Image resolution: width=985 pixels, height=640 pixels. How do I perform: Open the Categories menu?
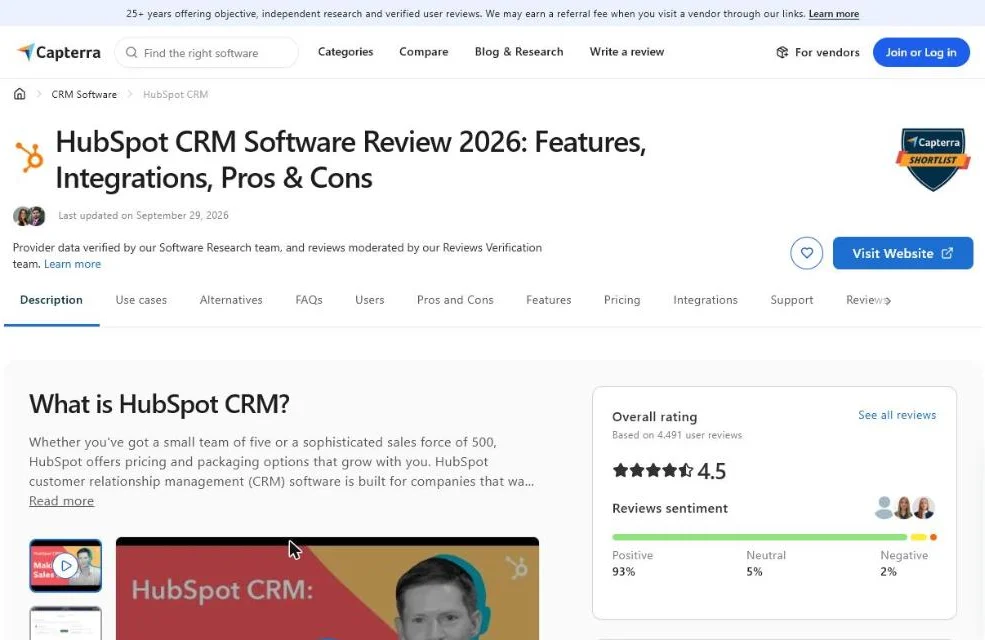pyautogui.click(x=346, y=52)
